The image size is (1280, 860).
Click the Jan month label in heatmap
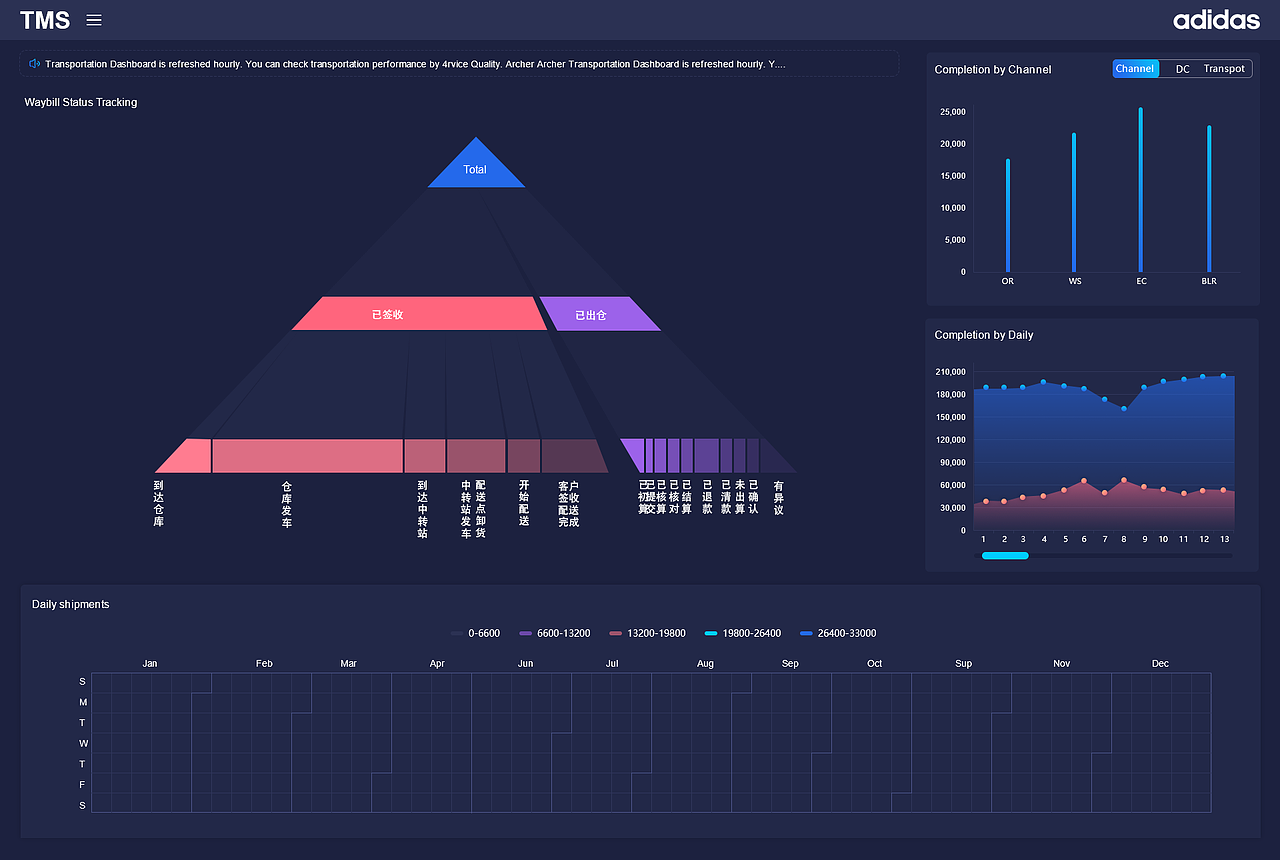pos(150,663)
